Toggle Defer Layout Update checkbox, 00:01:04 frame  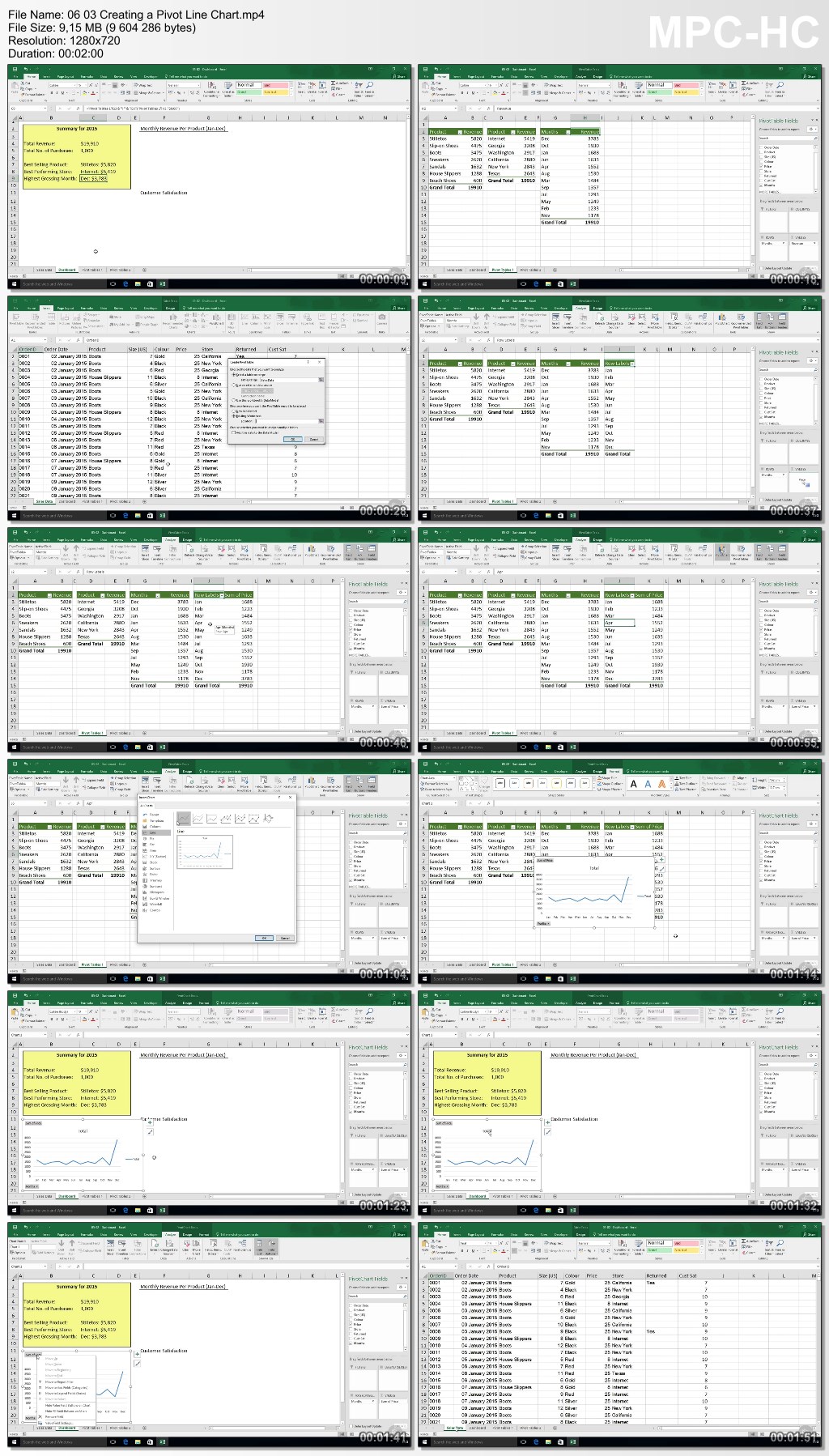click(351, 963)
